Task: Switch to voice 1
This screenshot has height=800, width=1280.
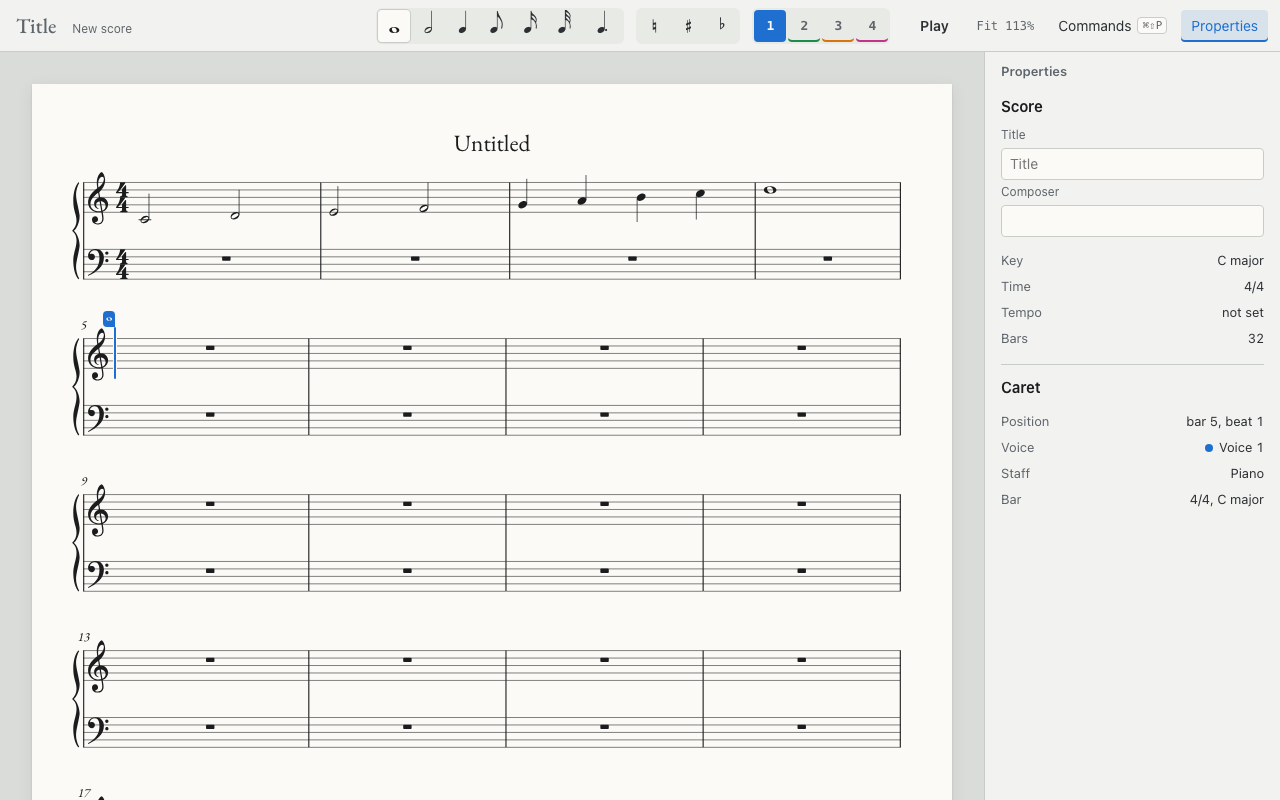Action: pos(770,26)
